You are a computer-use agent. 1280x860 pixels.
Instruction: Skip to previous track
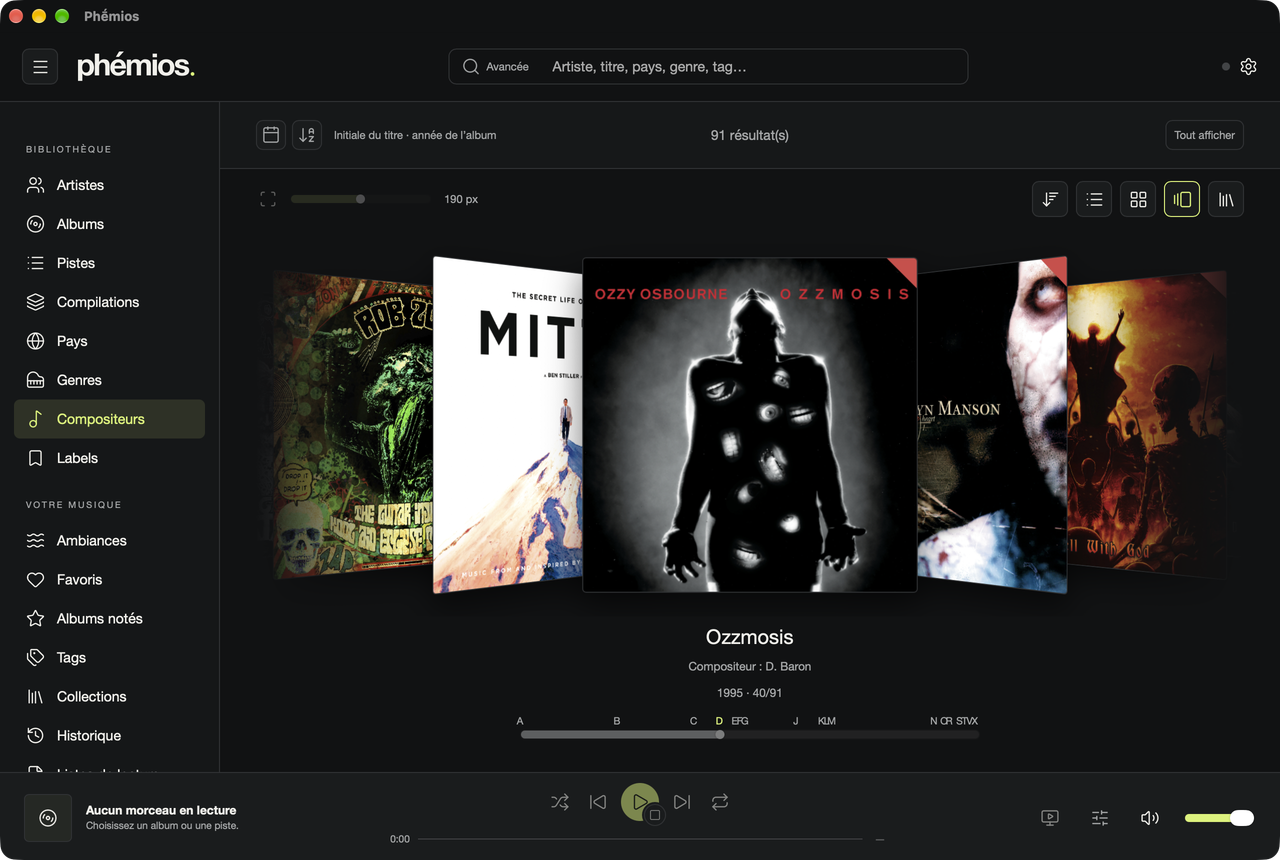click(598, 802)
